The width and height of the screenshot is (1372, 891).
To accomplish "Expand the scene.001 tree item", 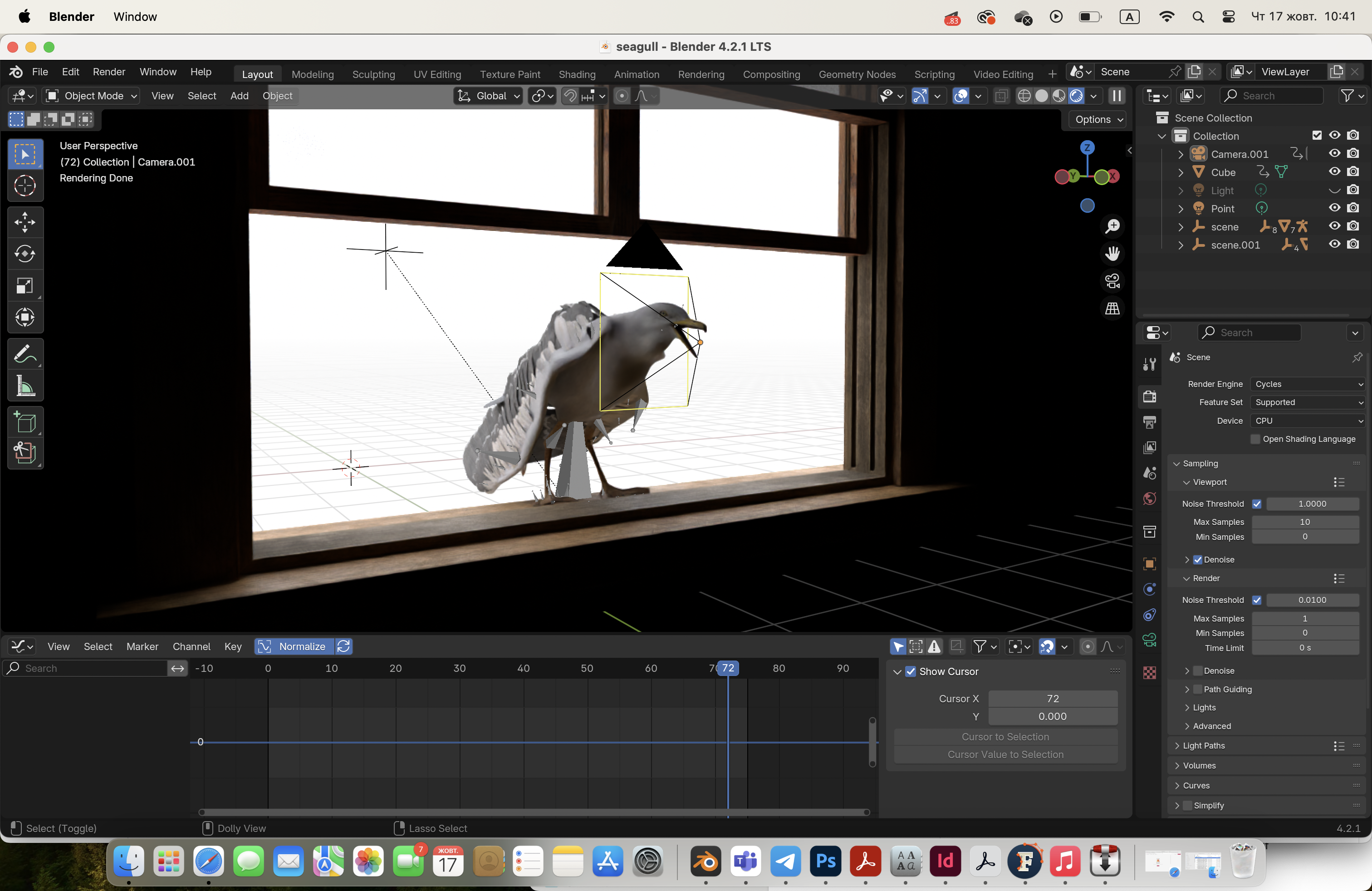I will tap(1181, 245).
